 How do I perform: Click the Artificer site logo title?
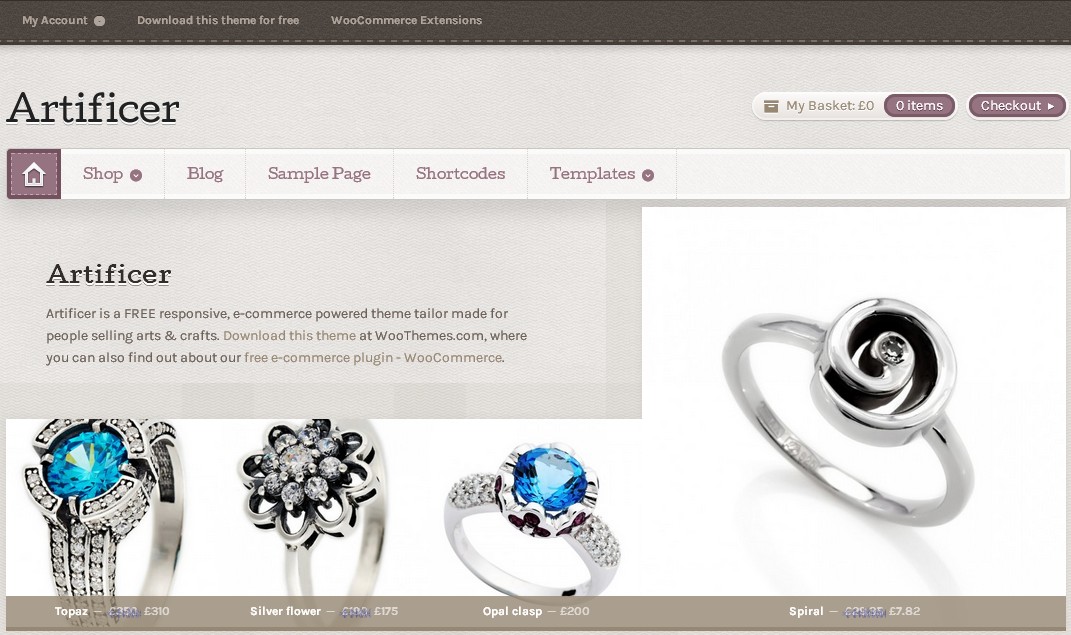94,109
